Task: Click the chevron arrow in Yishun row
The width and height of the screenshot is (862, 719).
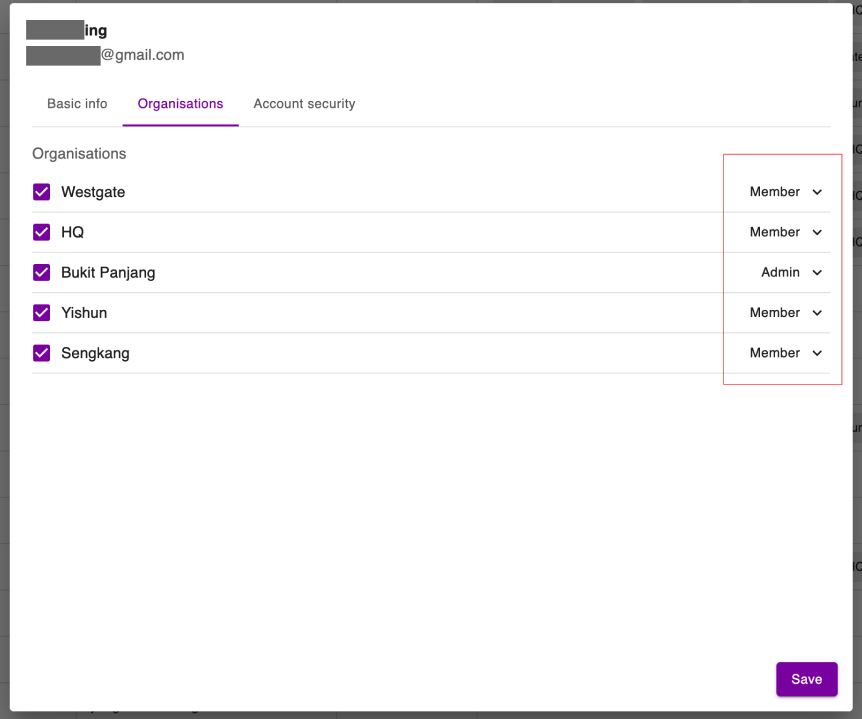Action: pyautogui.click(x=817, y=313)
